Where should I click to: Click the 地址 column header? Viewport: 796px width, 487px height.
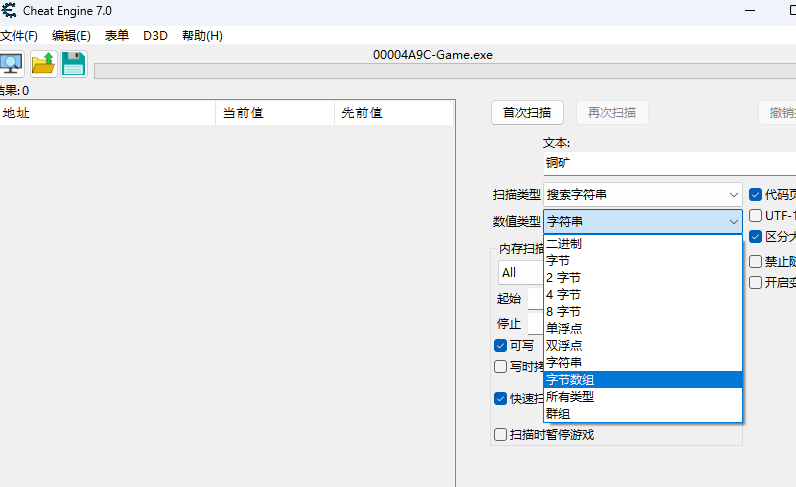pos(108,113)
